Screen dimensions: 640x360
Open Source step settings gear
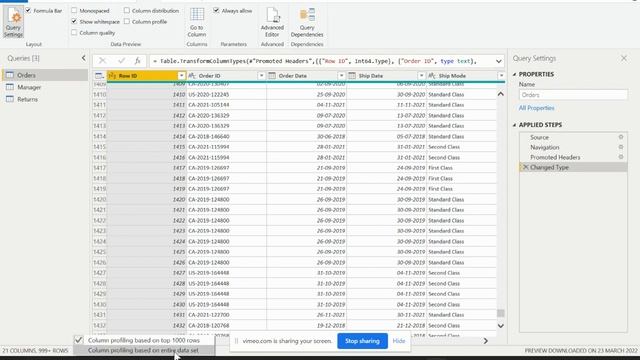coord(621,137)
